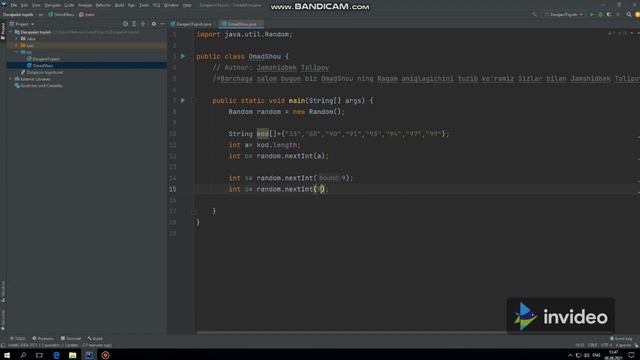
Task: Run main method from gutter arrow at line 7
Action: [x=183, y=100]
